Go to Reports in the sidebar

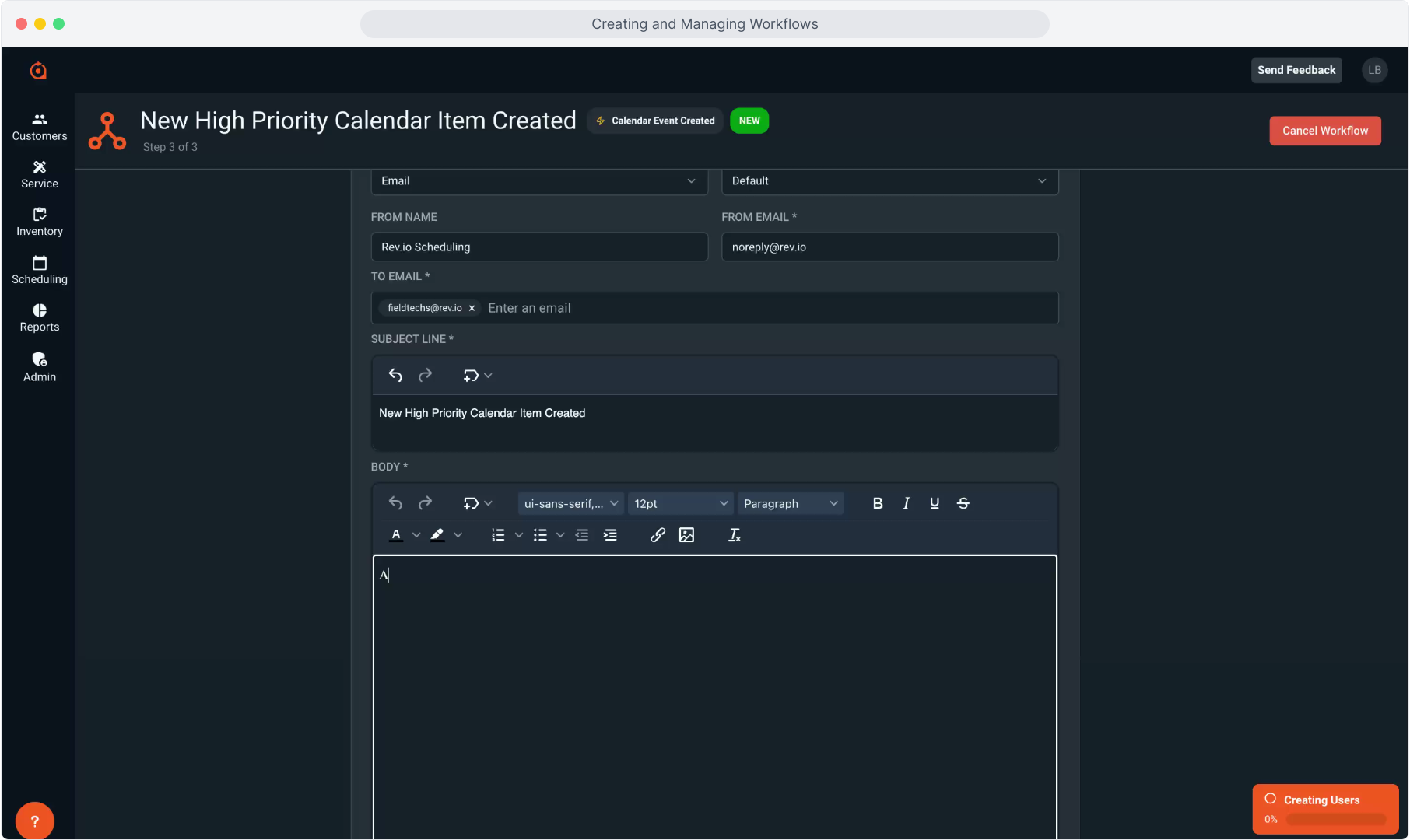coord(40,317)
